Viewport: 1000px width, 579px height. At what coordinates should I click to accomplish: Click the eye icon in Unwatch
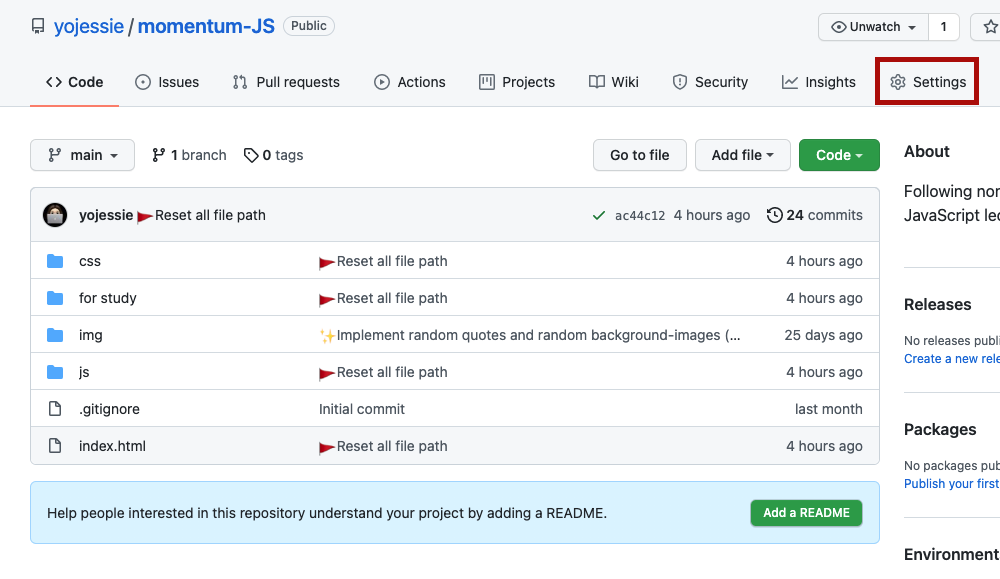[x=839, y=27]
